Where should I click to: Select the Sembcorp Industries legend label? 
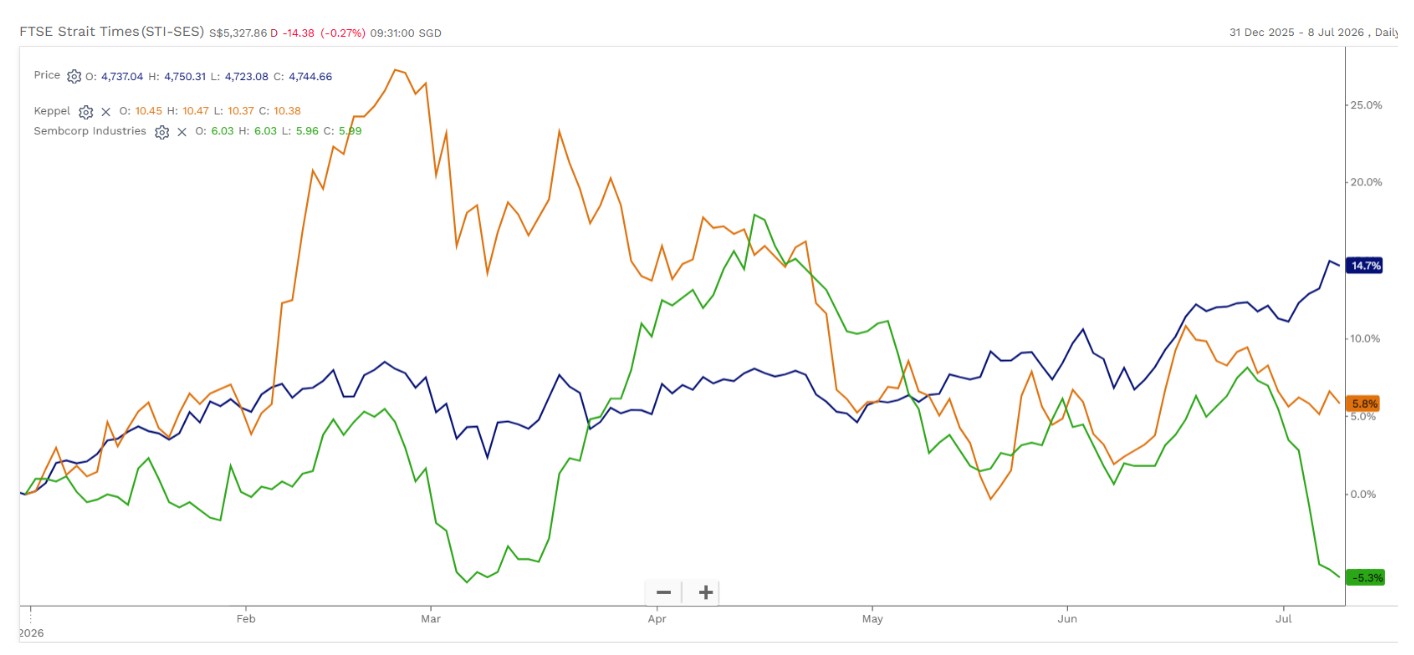(90, 131)
